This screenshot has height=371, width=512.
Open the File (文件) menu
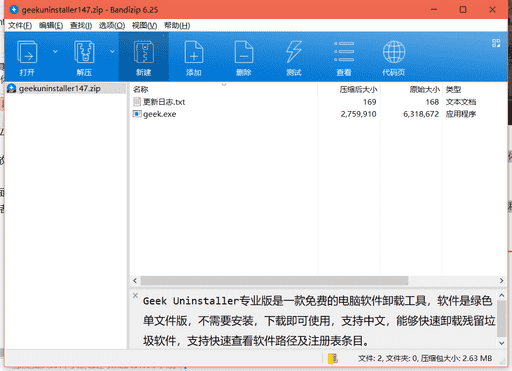point(20,25)
